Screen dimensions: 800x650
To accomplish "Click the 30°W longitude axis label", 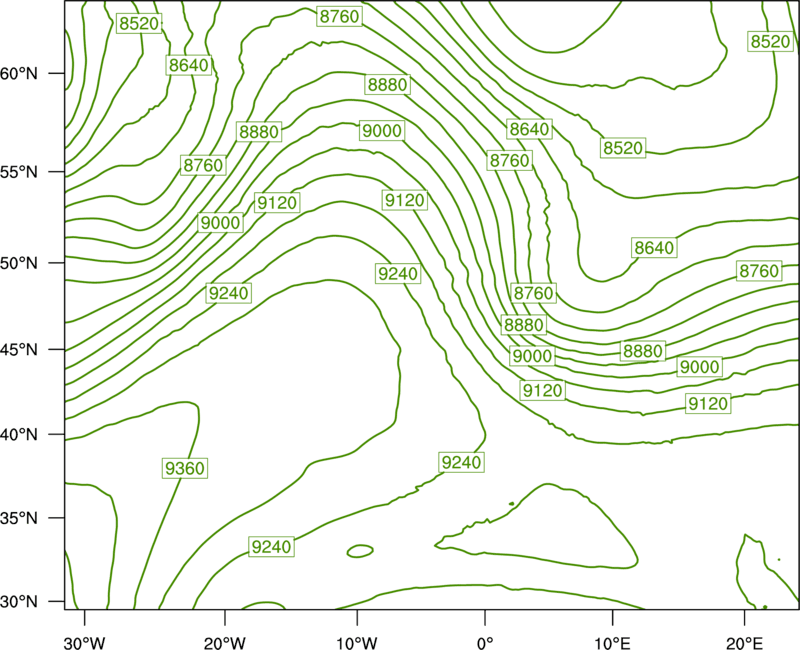I will coord(85,643).
